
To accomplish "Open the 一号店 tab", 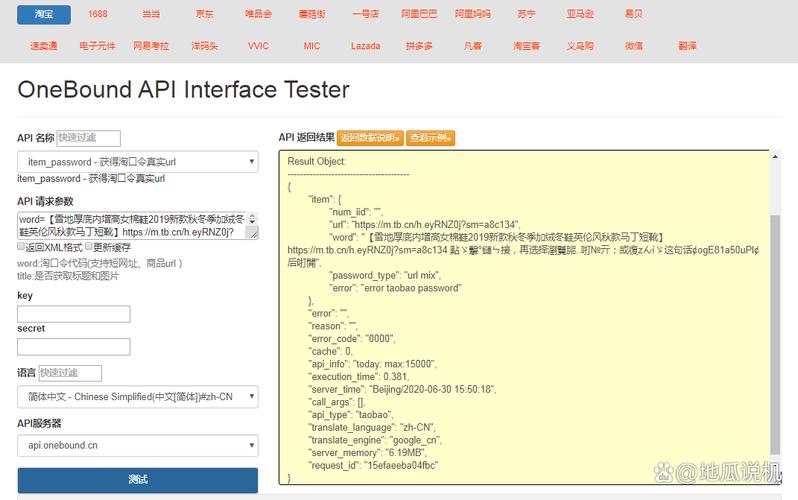I will click(x=365, y=14).
